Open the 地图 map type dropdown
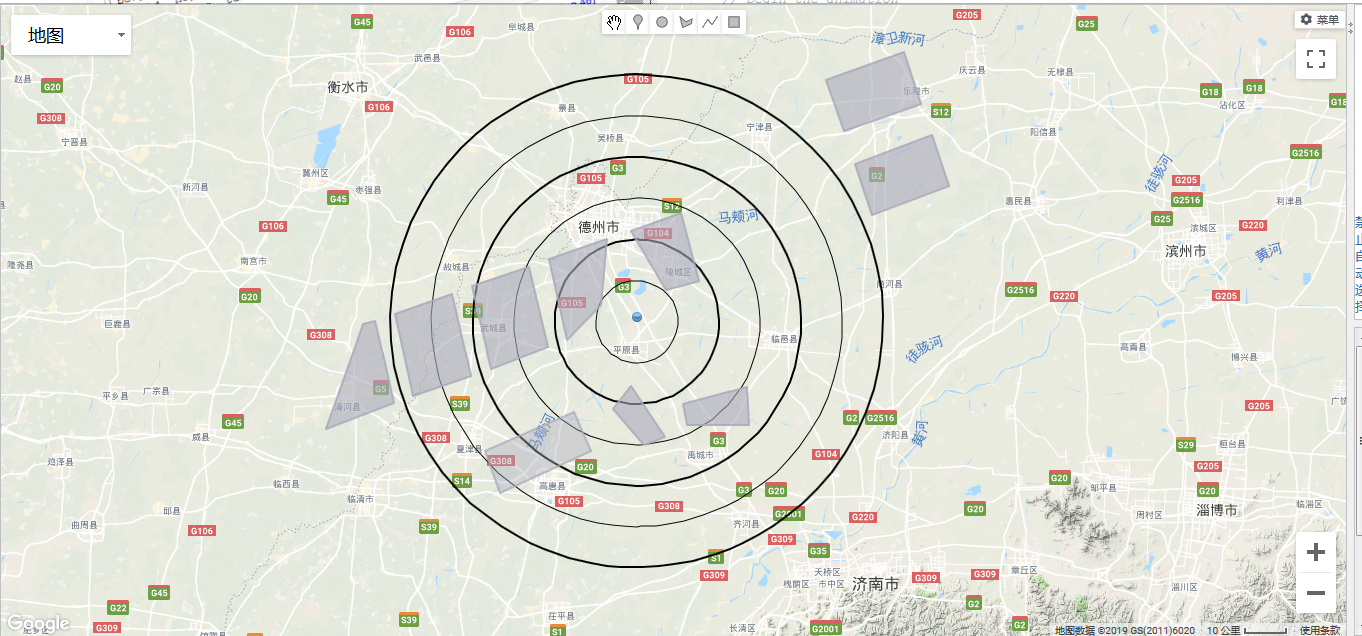Screen dimensions: 1362x636 [x=71, y=36]
